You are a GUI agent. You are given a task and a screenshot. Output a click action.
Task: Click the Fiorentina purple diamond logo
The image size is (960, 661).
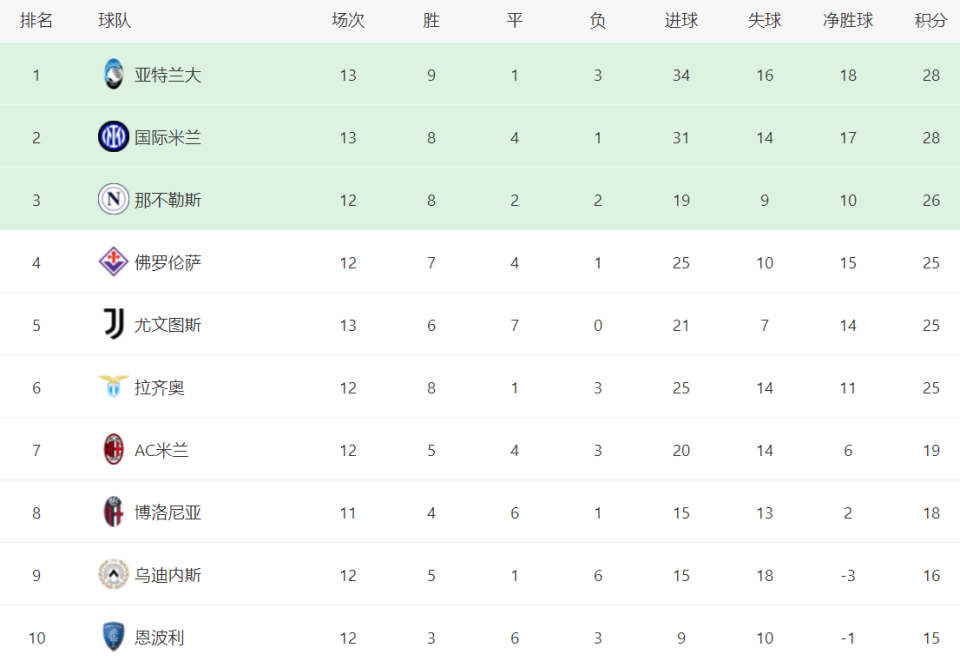(x=113, y=261)
